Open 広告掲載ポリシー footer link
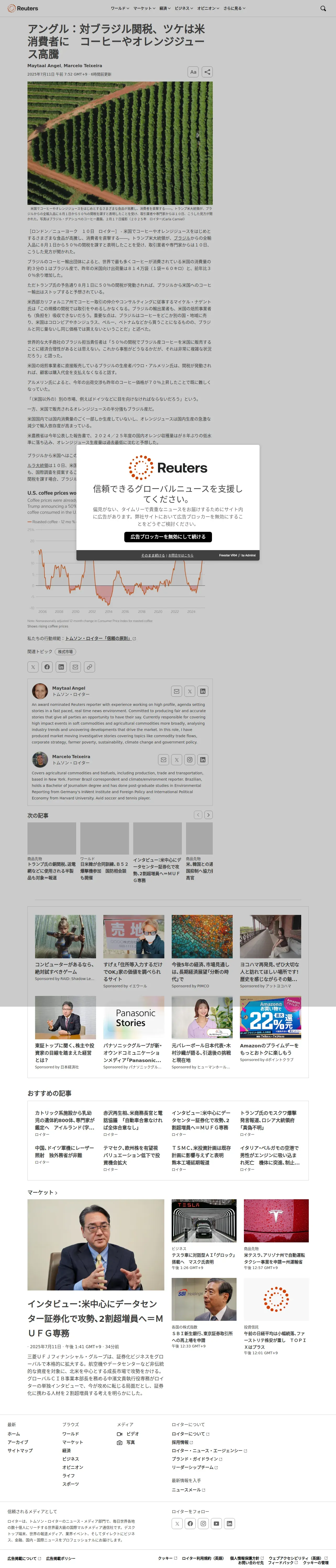This screenshot has width=336, height=1568. [61, 1559]
